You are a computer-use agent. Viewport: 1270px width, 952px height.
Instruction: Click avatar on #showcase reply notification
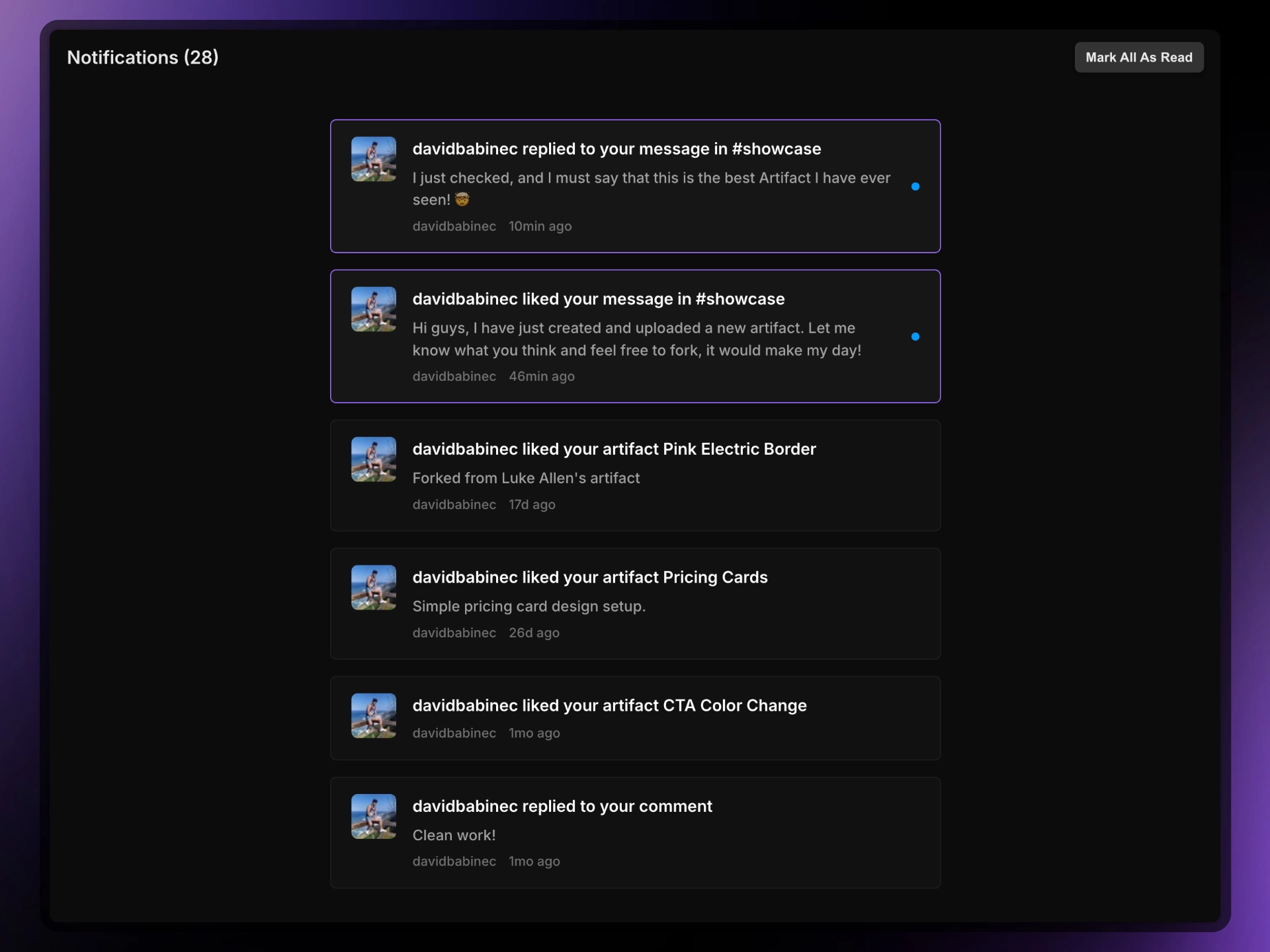click(x=373, y=159)
